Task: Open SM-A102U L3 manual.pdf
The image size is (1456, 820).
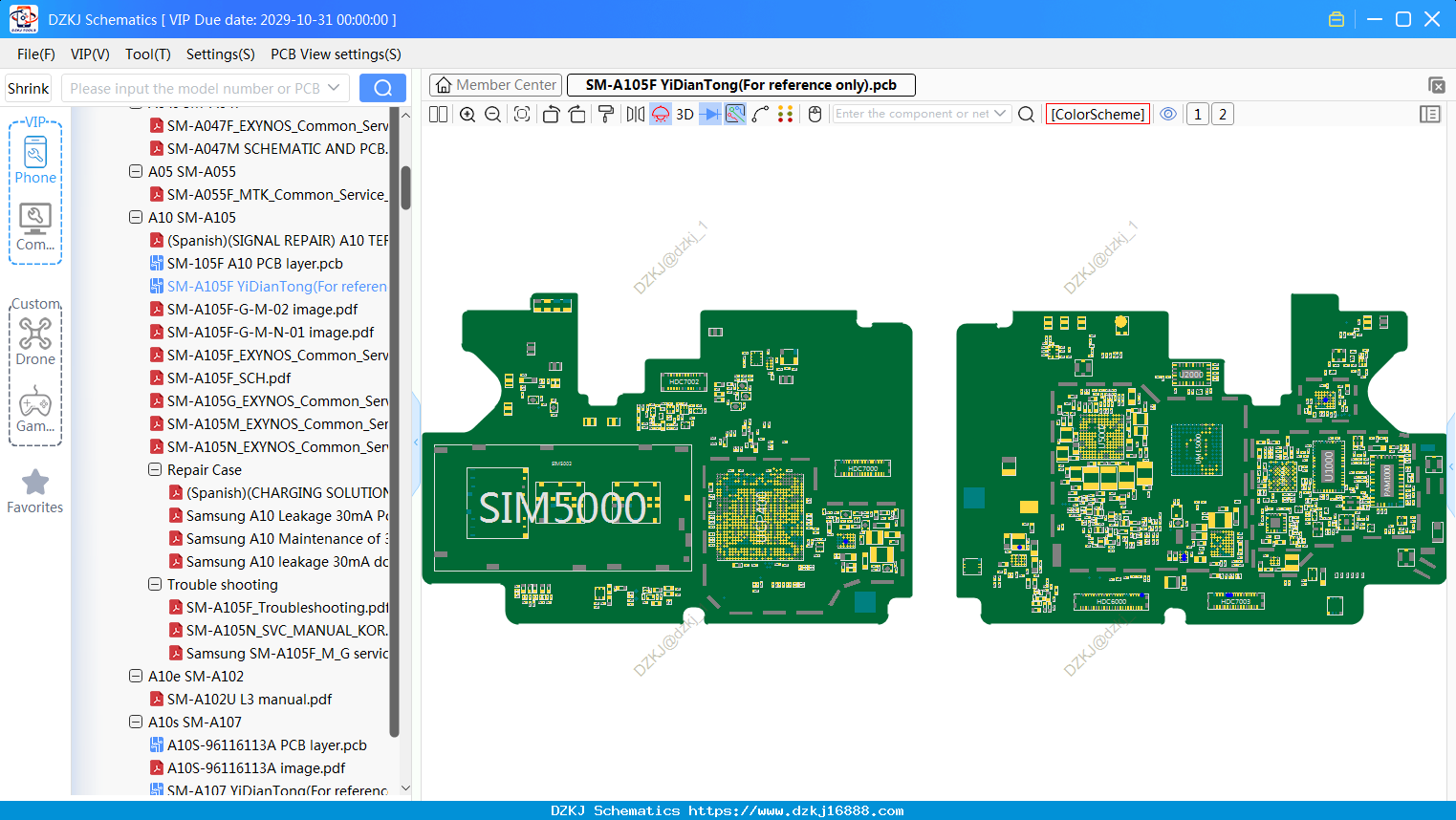Action: click(x=240, y=700)
